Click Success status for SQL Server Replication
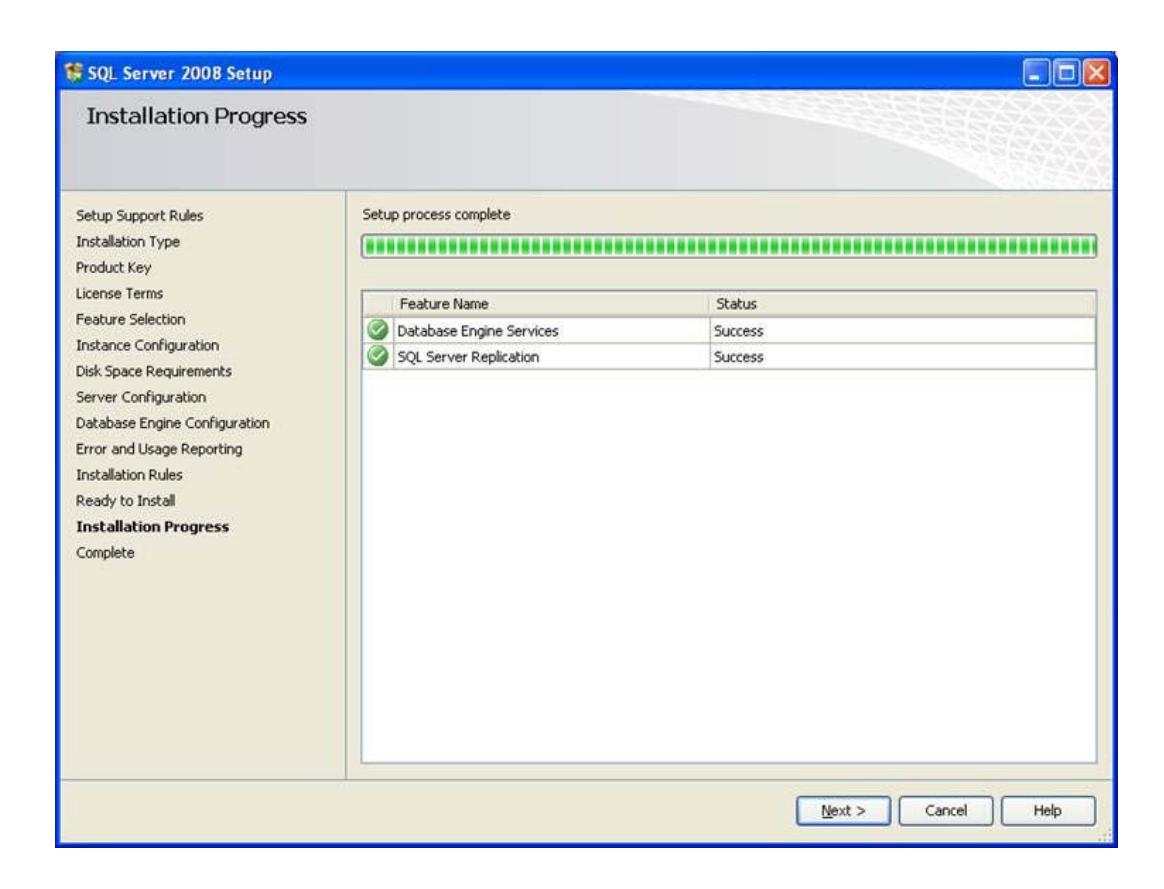1164x889 pixels. (738, 357)
